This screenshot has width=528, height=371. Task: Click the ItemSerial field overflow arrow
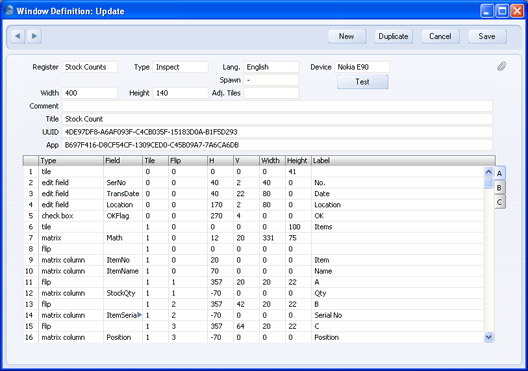[x=139, y=315]
